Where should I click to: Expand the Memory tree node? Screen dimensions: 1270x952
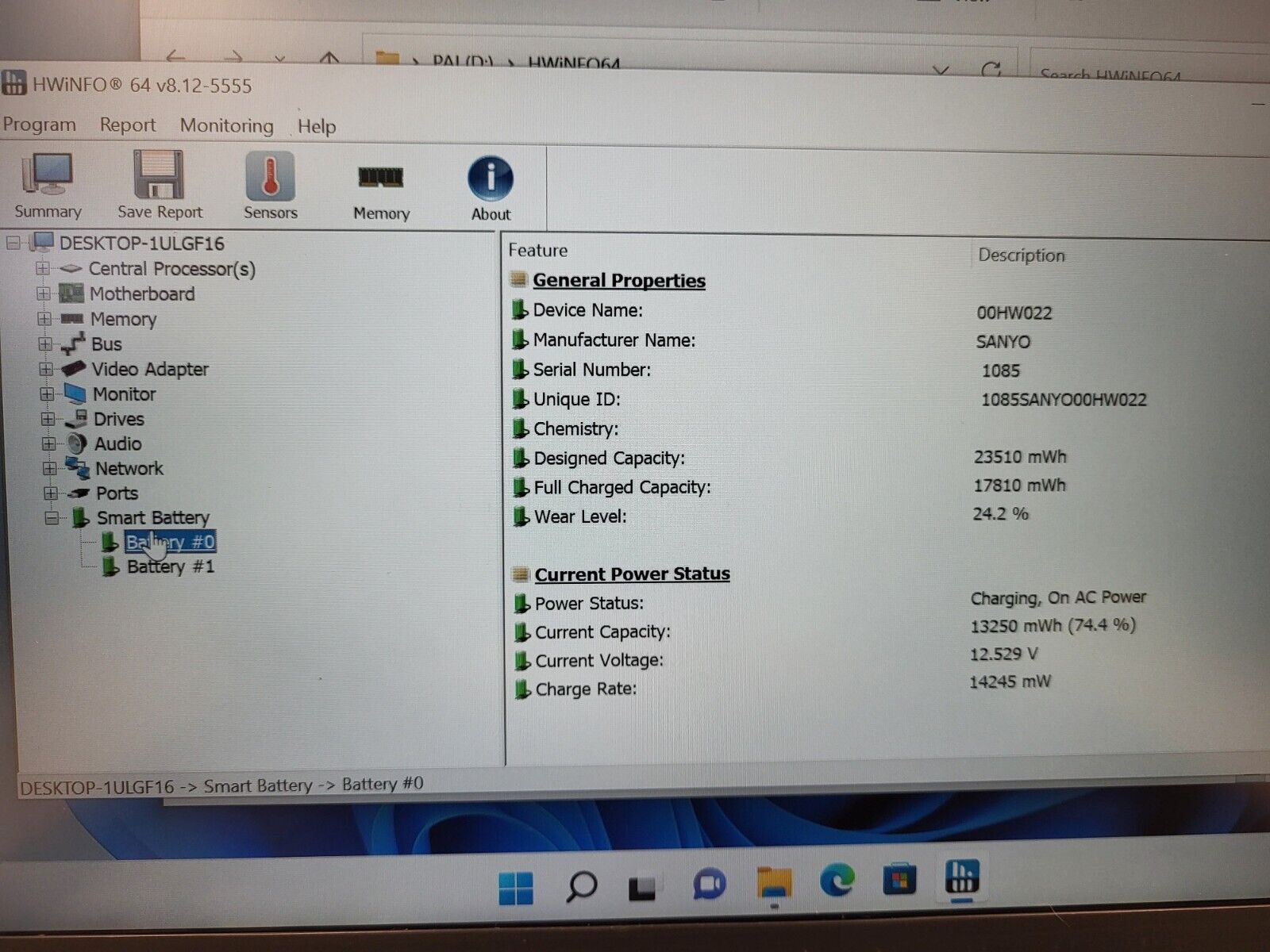(x=44, y=318)
